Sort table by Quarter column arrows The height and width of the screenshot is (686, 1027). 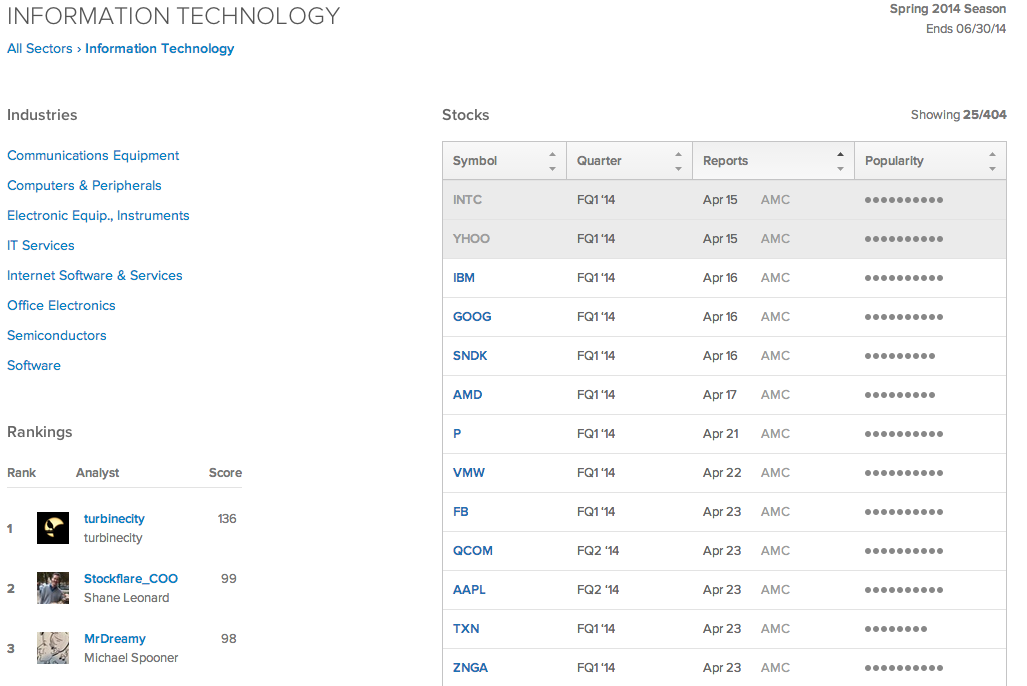coord(678,161)
